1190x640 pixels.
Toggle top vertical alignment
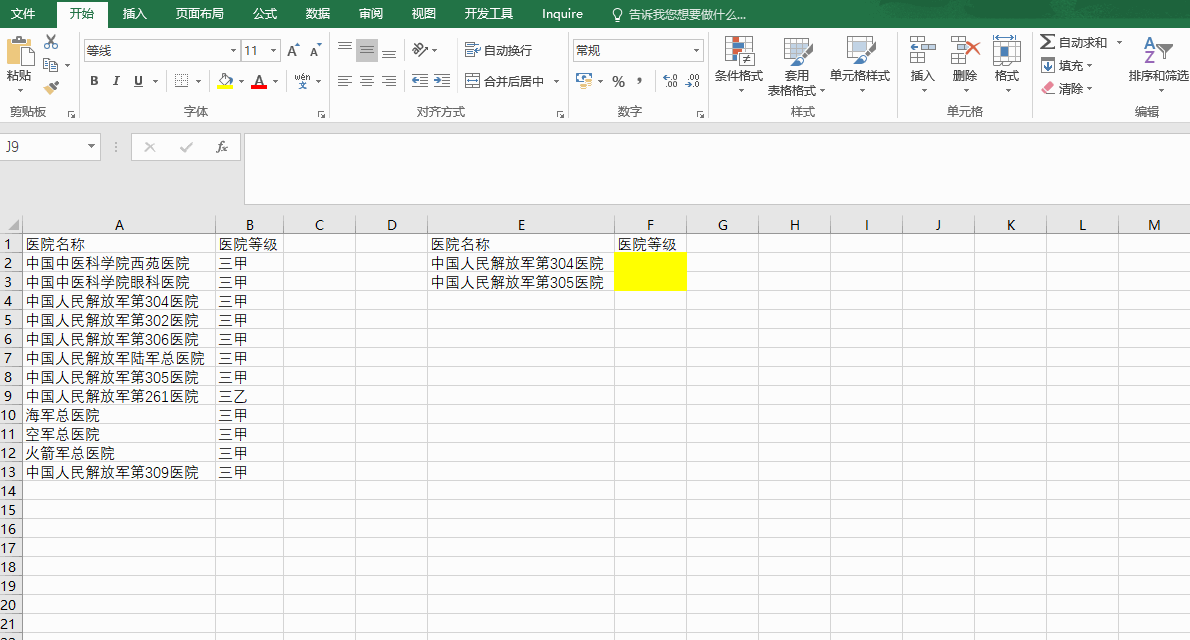pos(345,50)
